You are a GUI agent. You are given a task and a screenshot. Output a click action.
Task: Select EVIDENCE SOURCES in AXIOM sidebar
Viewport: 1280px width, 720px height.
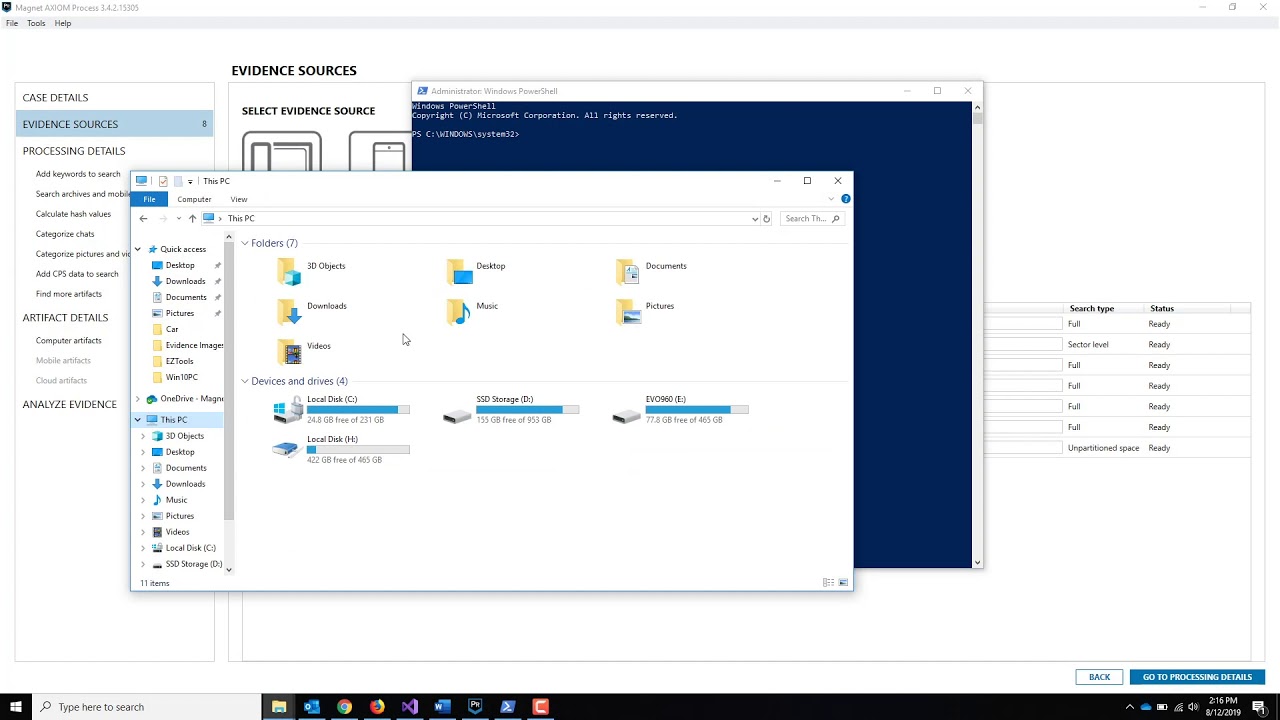point(114,124)
